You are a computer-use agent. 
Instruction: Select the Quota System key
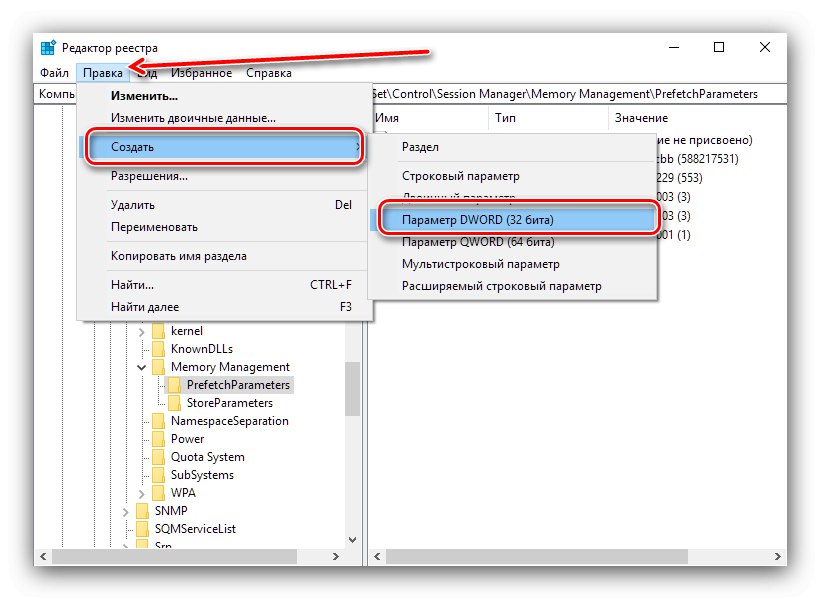coord(208,457)
